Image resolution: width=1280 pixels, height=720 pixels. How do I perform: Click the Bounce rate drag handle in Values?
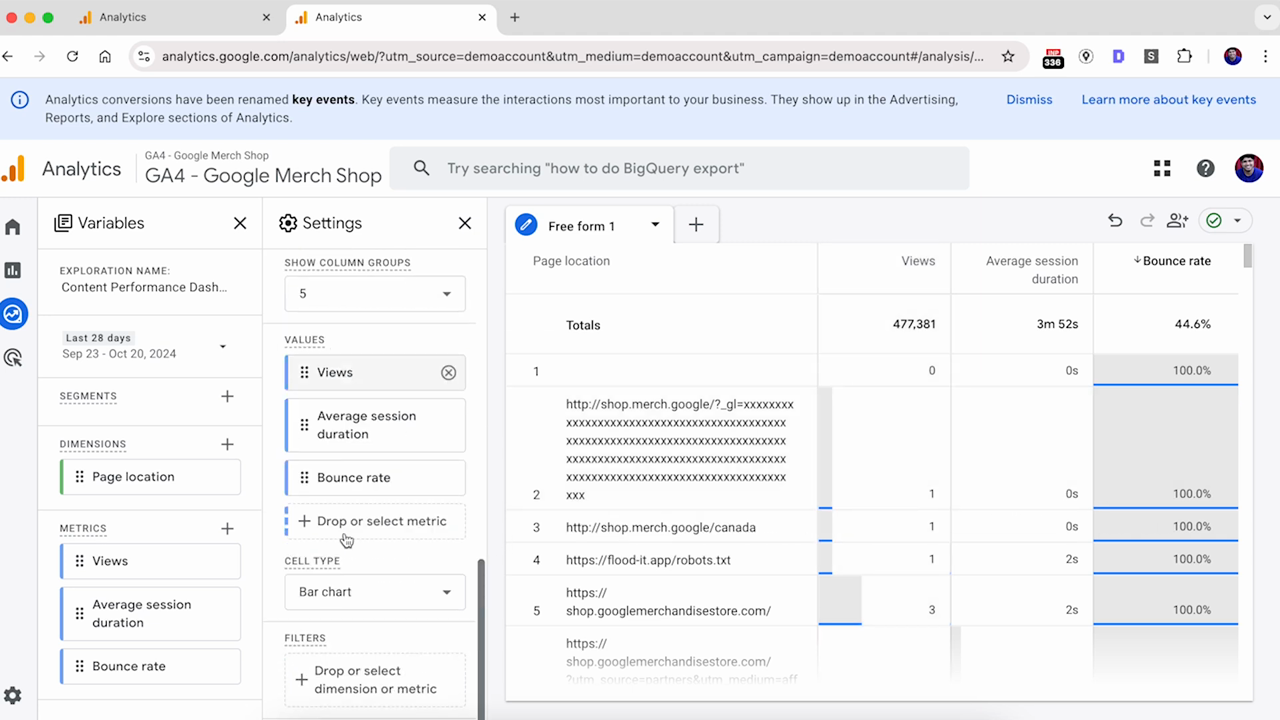pos(304,478)
